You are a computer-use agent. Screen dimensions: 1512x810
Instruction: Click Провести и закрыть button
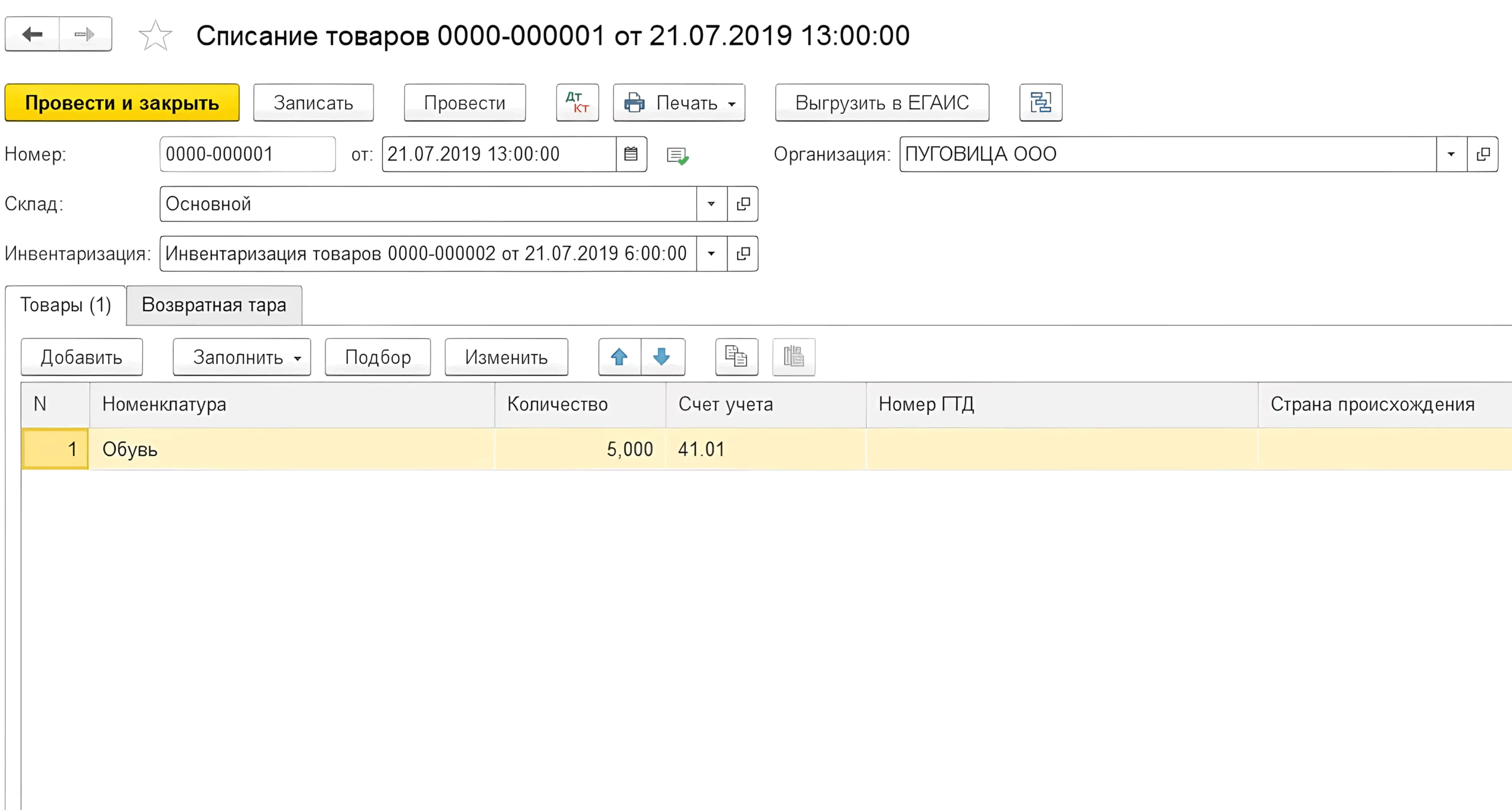[x=122, y=102]
